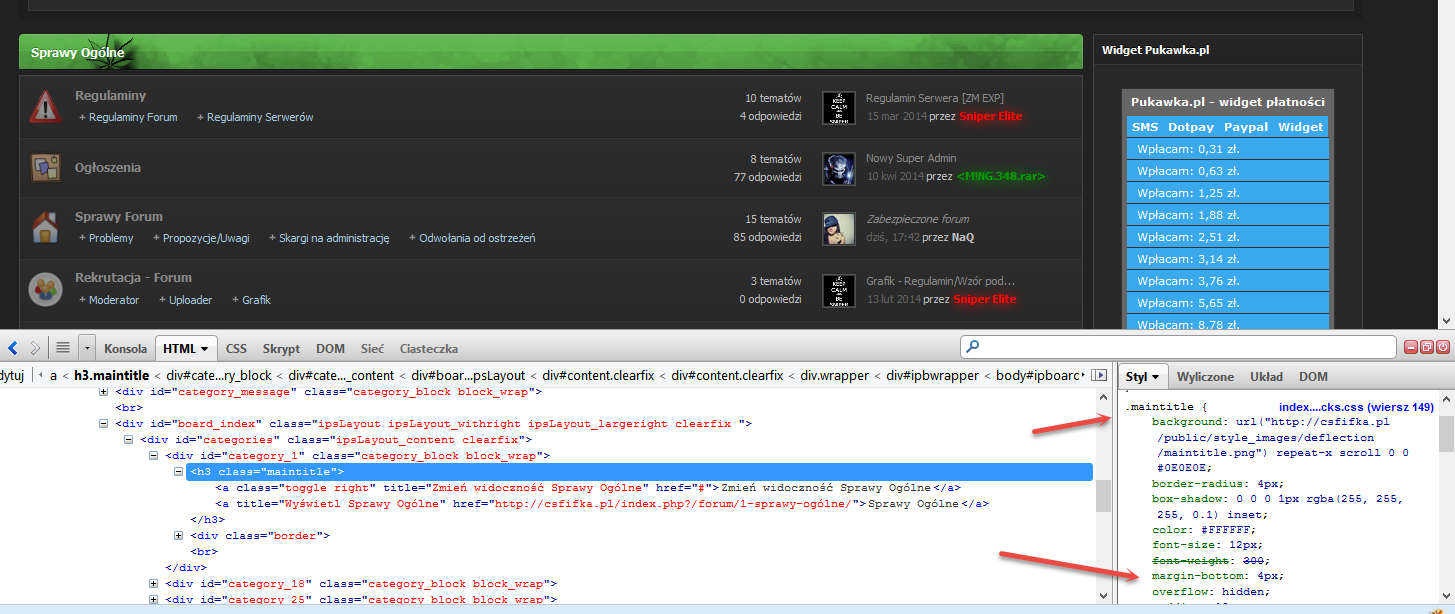Click the side panel toggle arrow icon
Viewport: 1455px width, 614px height.
(1100, 375)
